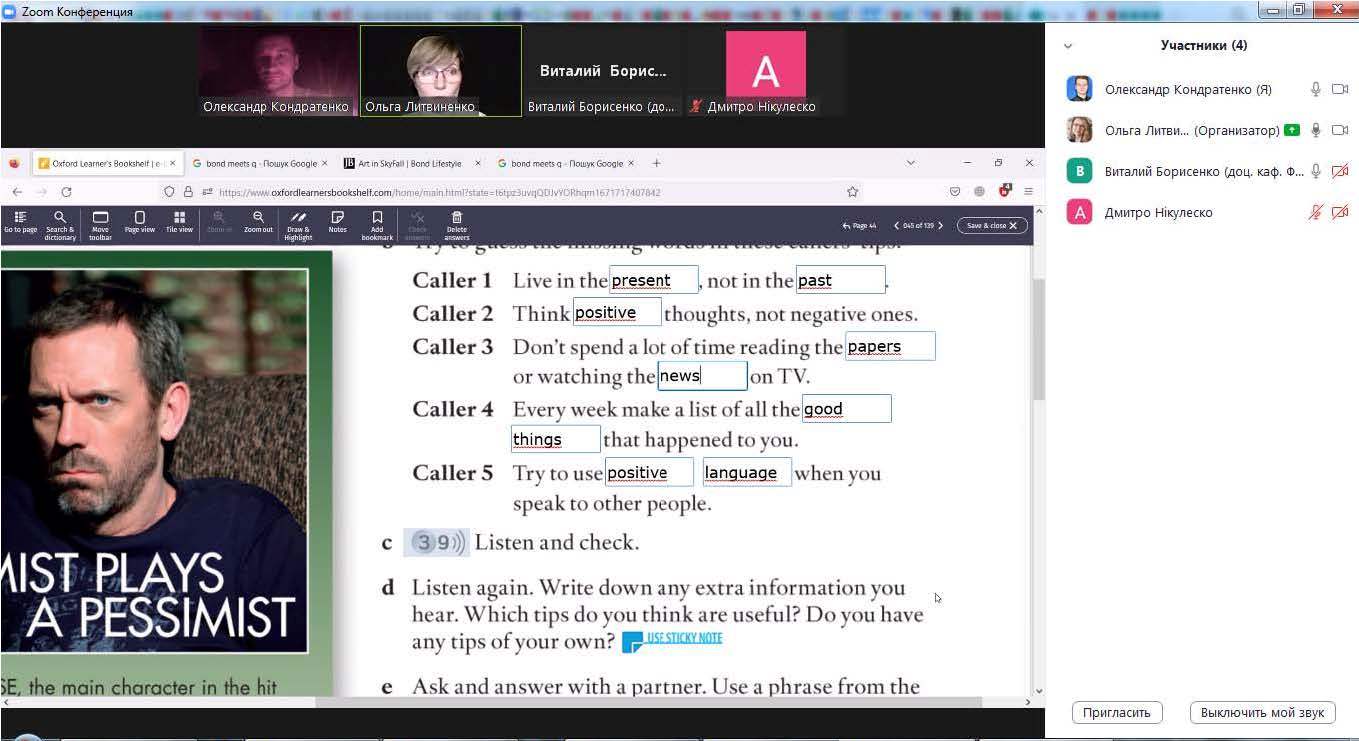Screen dimensions: 1359x741
Task: Open Search & dictionary tool
Action: (60, 222)
